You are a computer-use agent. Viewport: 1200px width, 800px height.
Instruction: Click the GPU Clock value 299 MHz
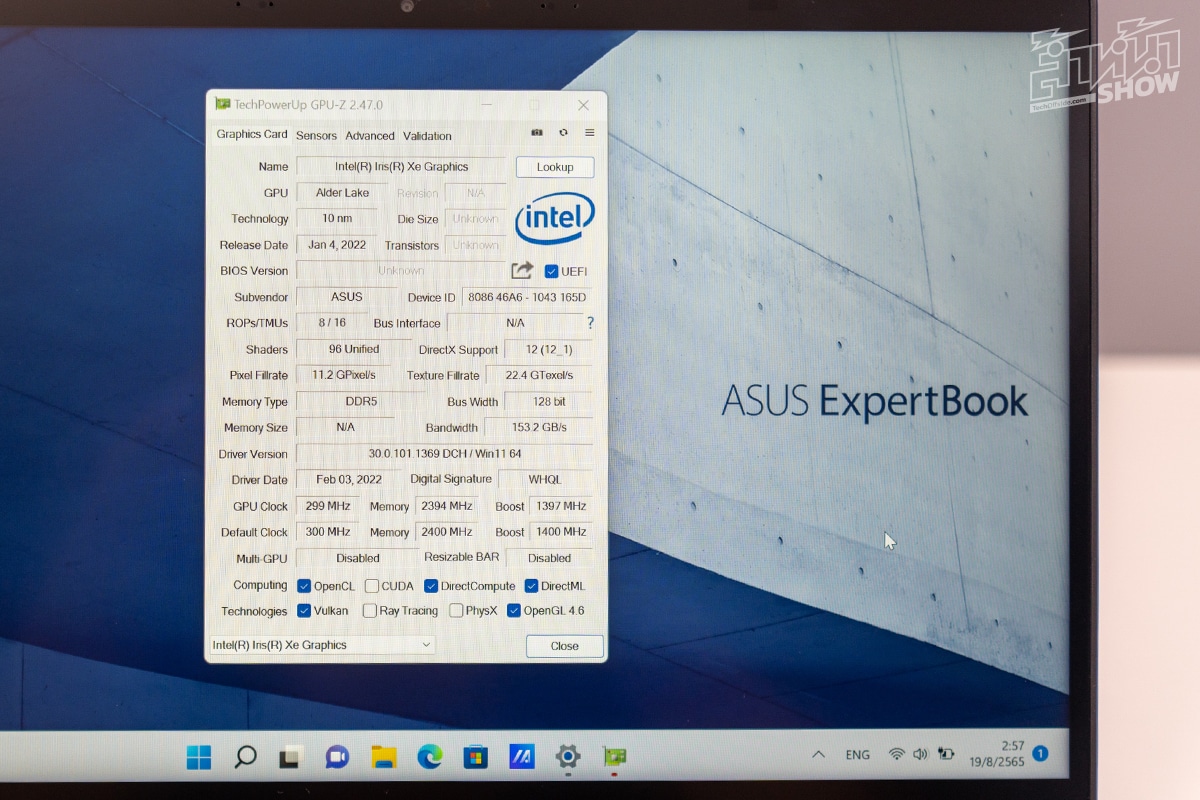pyautogui.click(x=328, y=506)
